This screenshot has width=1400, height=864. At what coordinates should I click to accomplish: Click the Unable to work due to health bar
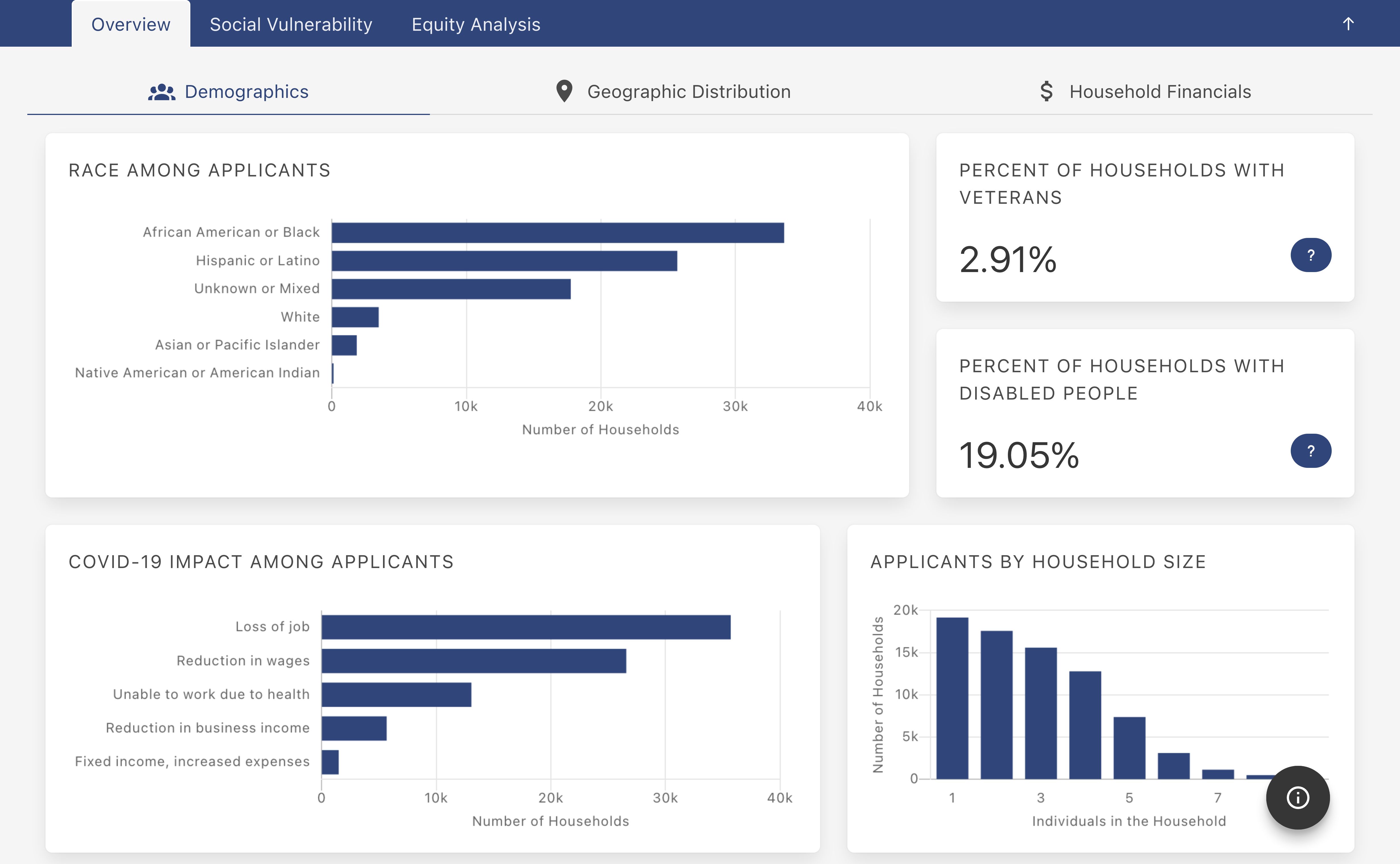point(396,694)
